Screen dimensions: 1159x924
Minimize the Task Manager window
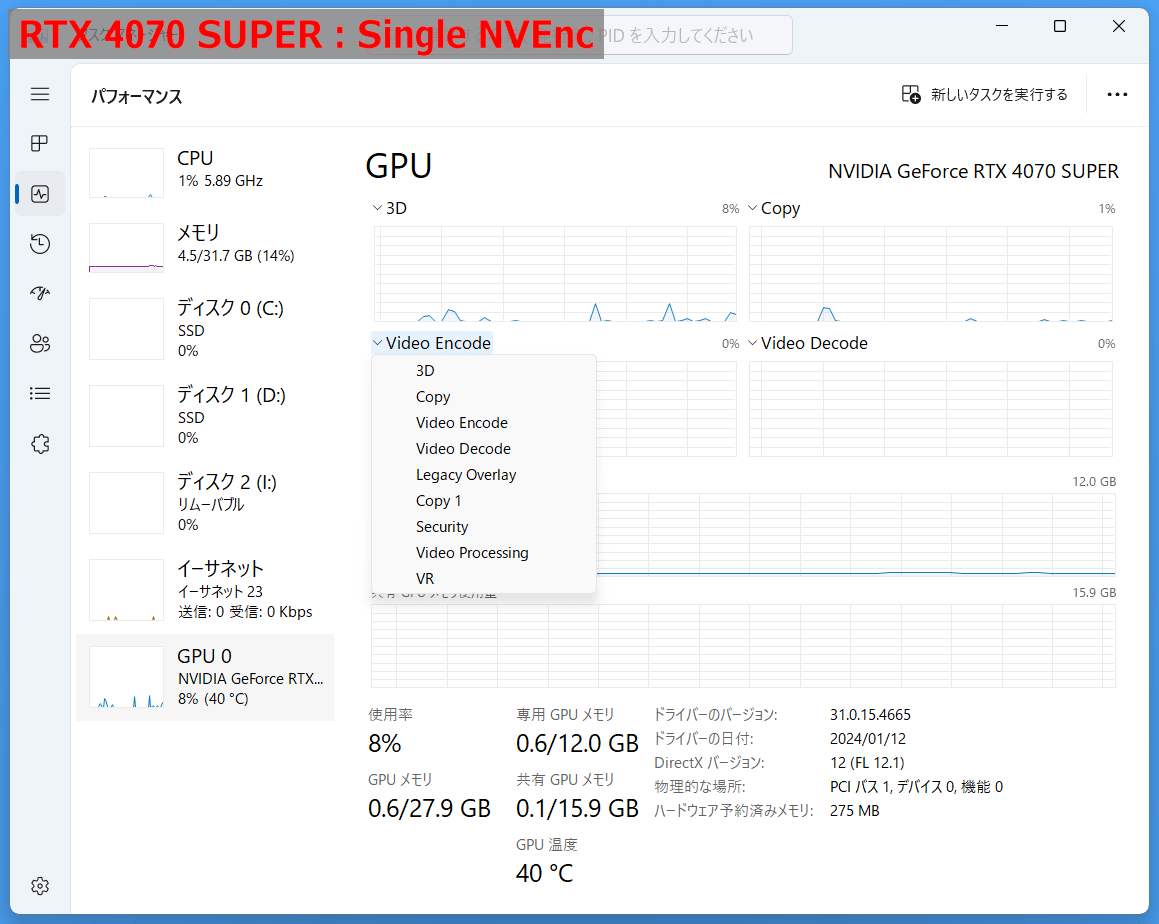[1002, 26]
